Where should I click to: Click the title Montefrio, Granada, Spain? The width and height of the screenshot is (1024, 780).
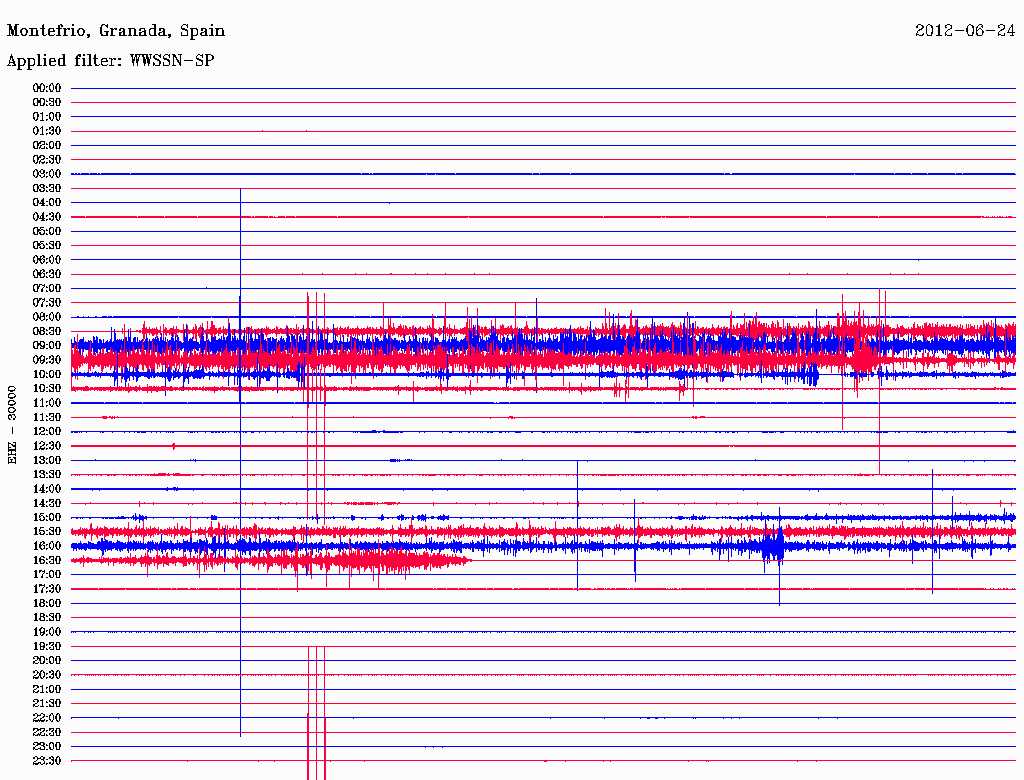116,31
